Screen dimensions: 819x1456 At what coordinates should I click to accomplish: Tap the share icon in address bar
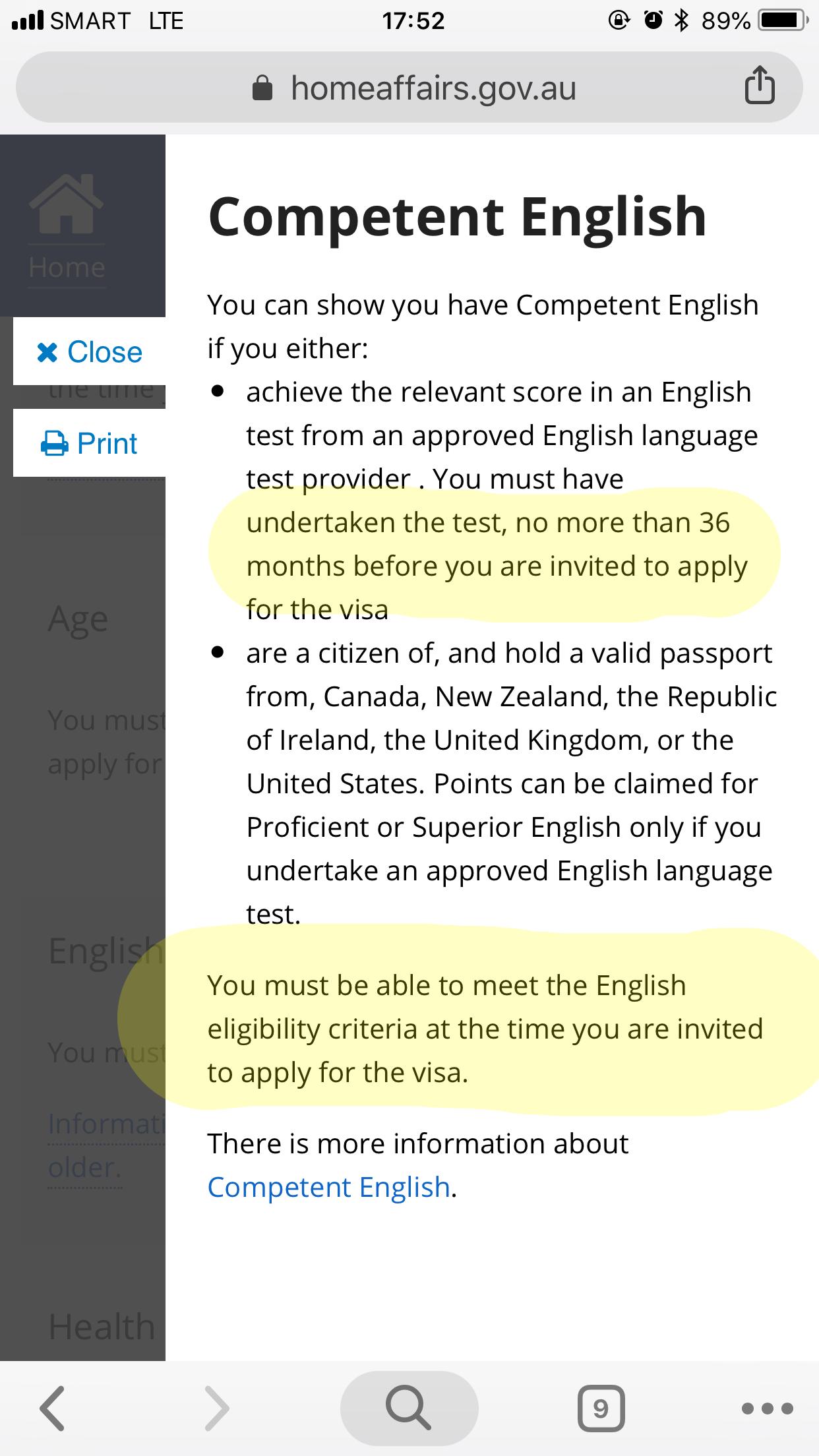click(759, 86)
